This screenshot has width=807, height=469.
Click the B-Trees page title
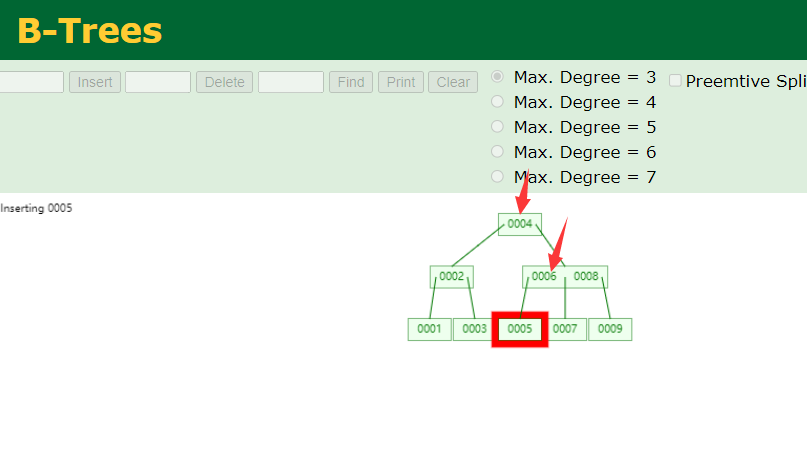tap(90, 31)
